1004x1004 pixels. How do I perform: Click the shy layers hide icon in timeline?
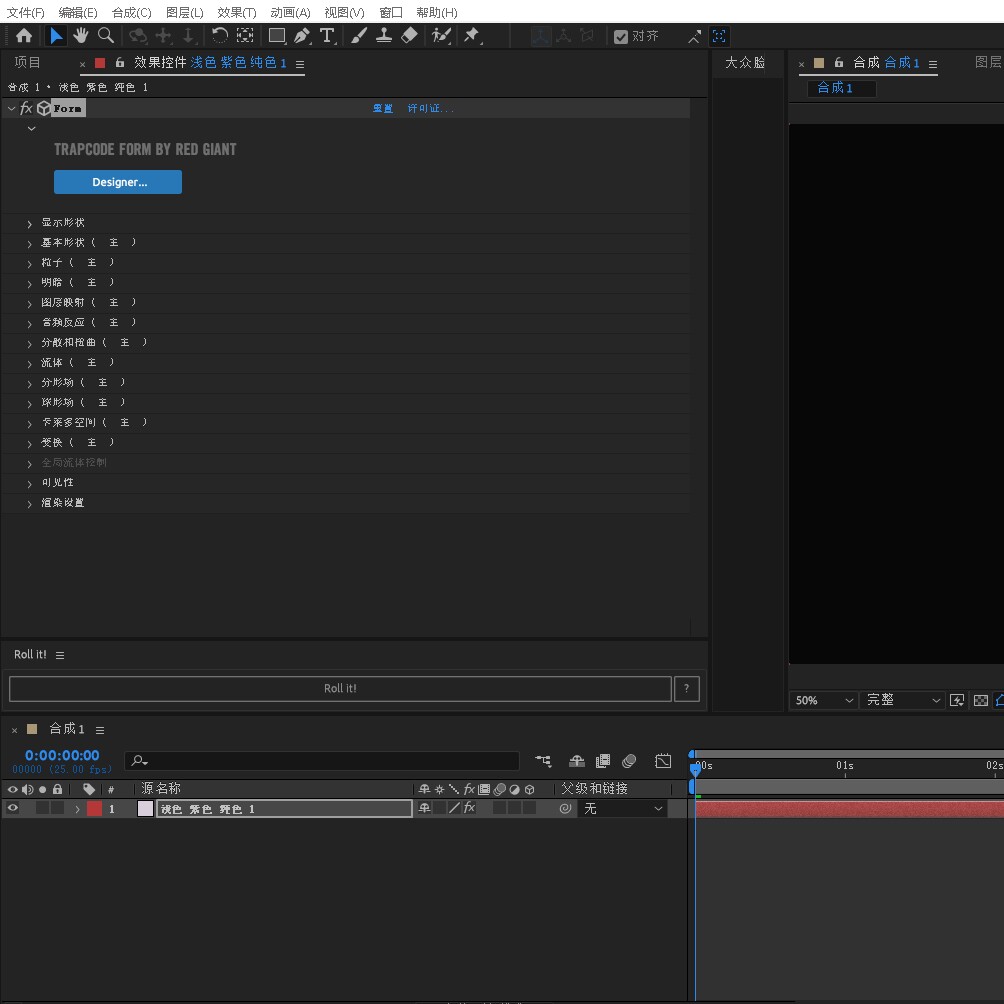click(576, 761)
